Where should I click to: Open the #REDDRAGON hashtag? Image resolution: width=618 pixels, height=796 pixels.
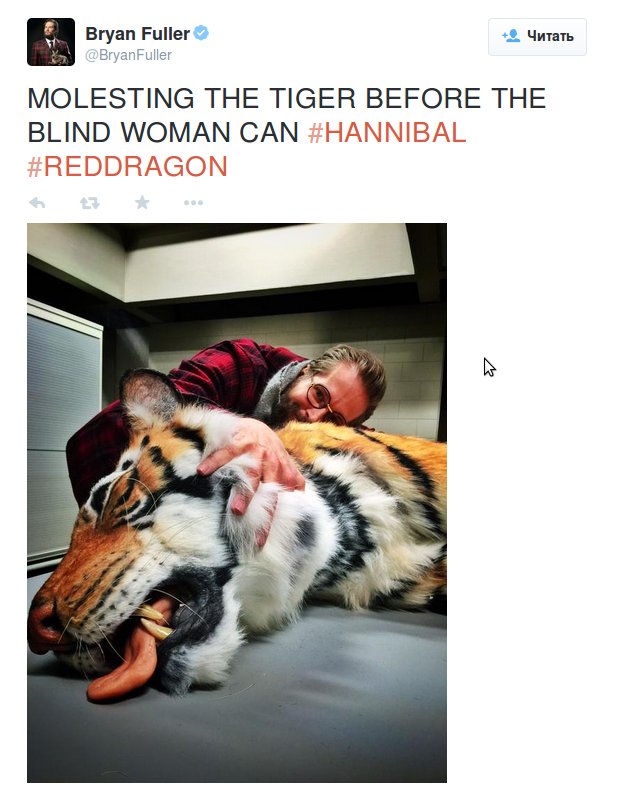tap(127, 167)
